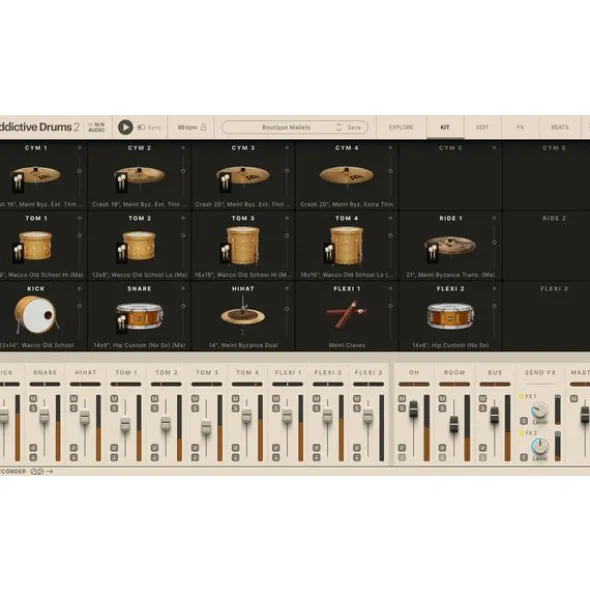Click the FX 1 Level knob
The width and height of the screenshot is (590, 591).
(x=540, y=410)
